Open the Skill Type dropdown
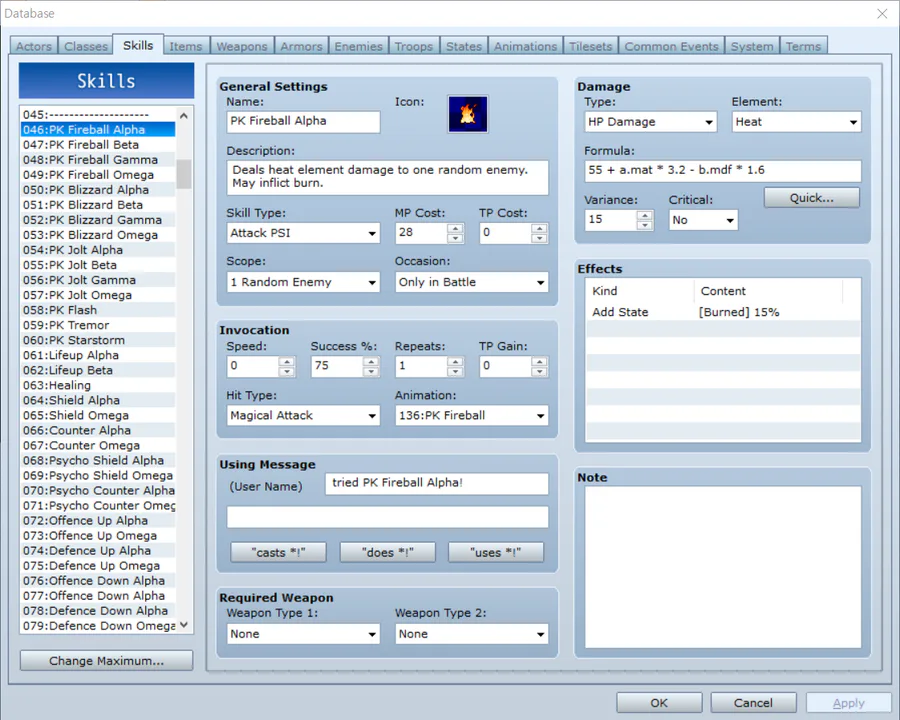The image size is (900, 720). coord(303,233)
